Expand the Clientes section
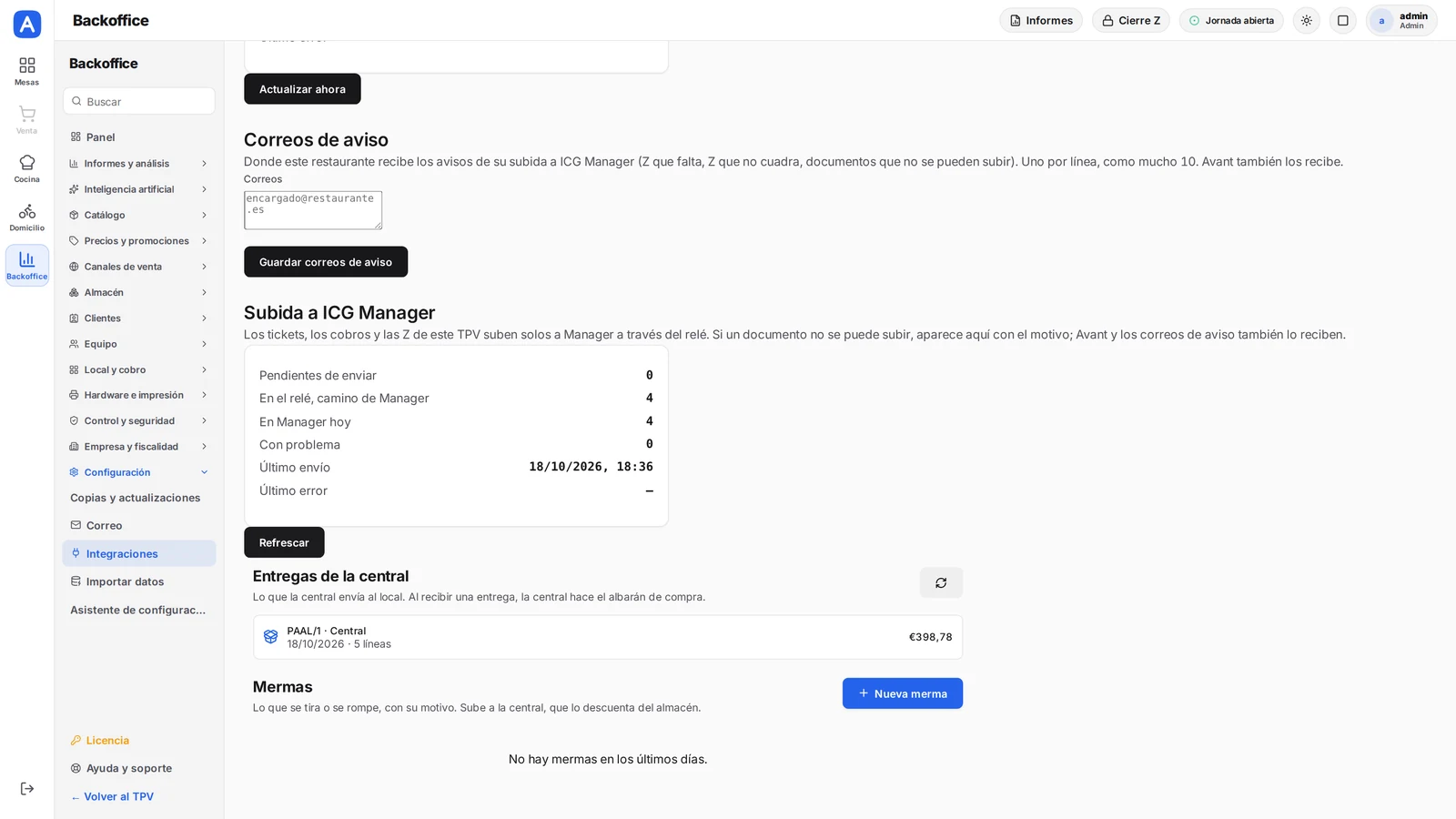The height and width of the screenshot is (819, 1456). click(139, 318)
